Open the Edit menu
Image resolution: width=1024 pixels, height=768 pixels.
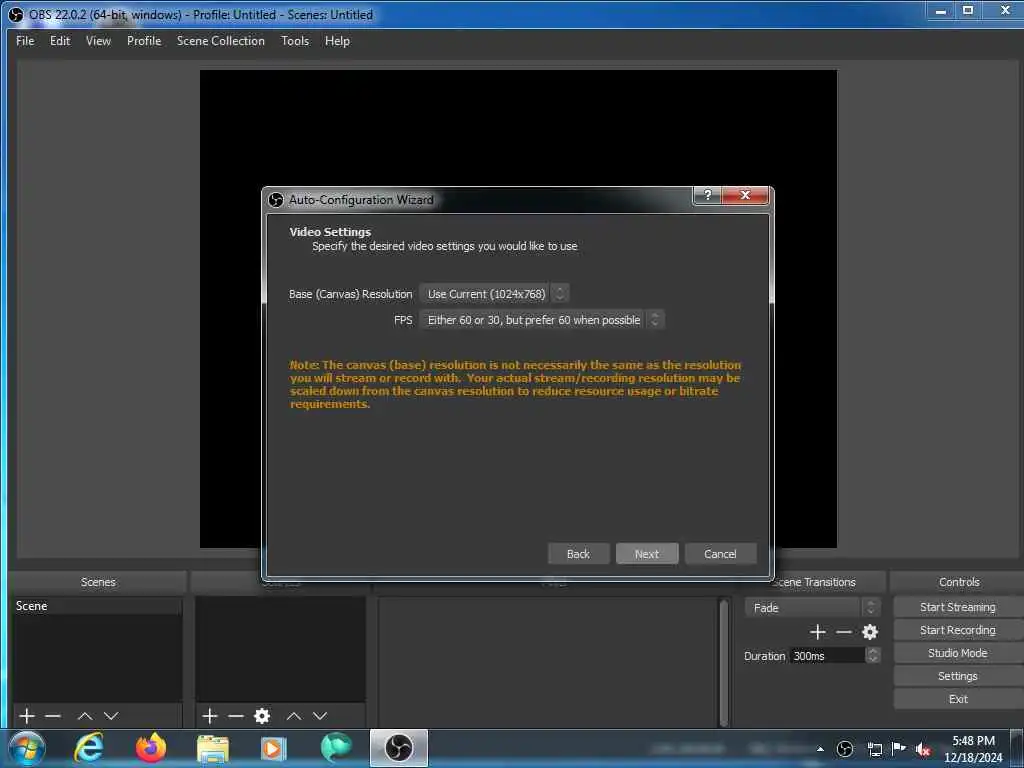click(60, 41)
